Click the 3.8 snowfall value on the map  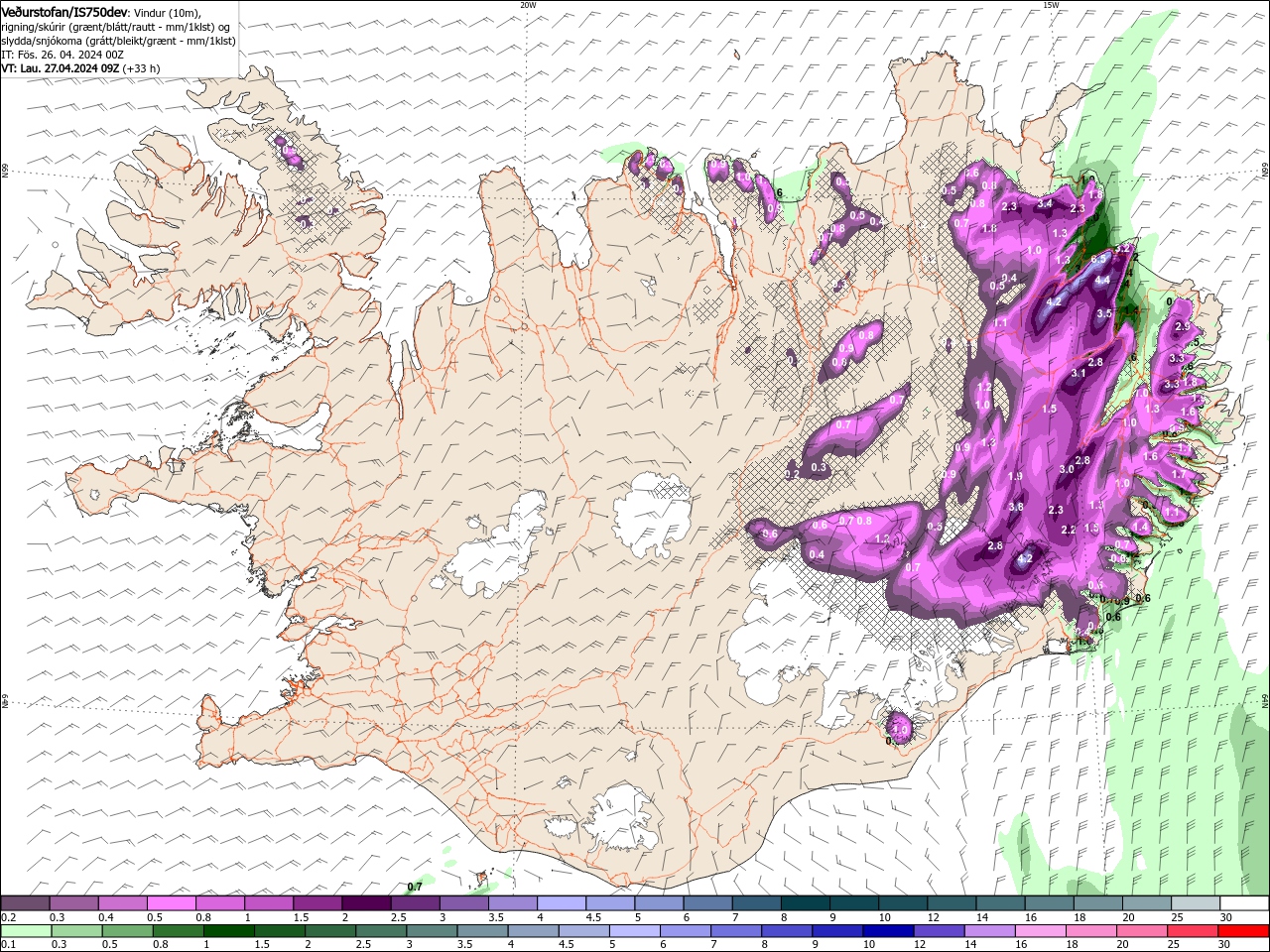coord(1016,507)
